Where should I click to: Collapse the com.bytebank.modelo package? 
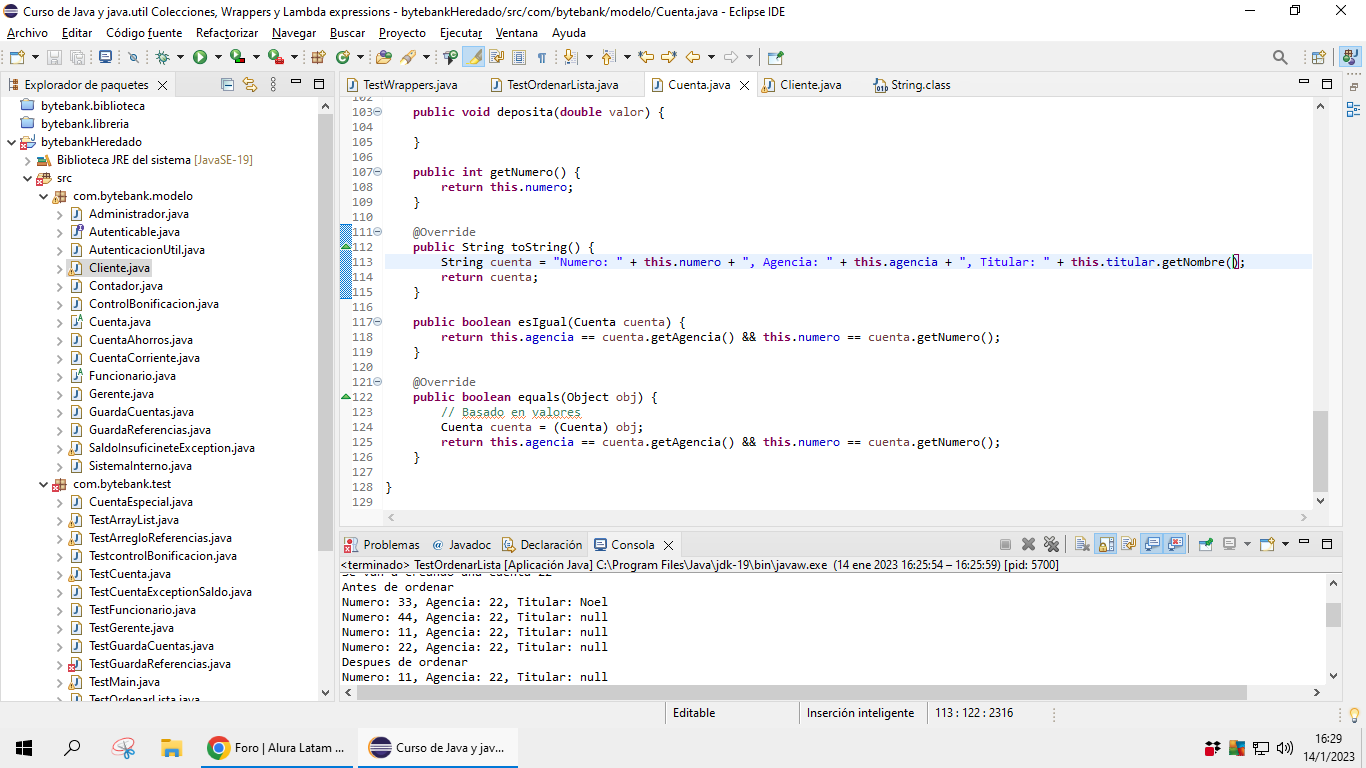[x=44, y=196]
